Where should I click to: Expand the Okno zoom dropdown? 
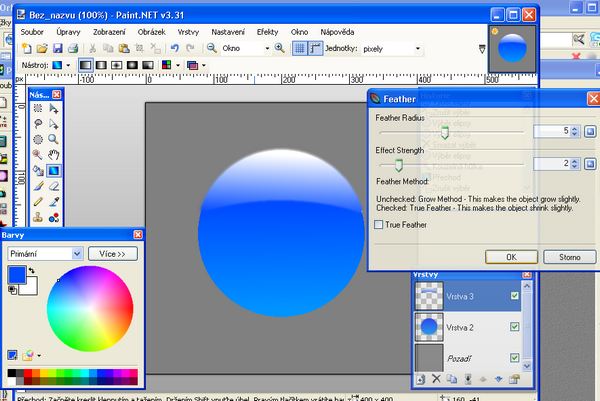pos(267,48)
